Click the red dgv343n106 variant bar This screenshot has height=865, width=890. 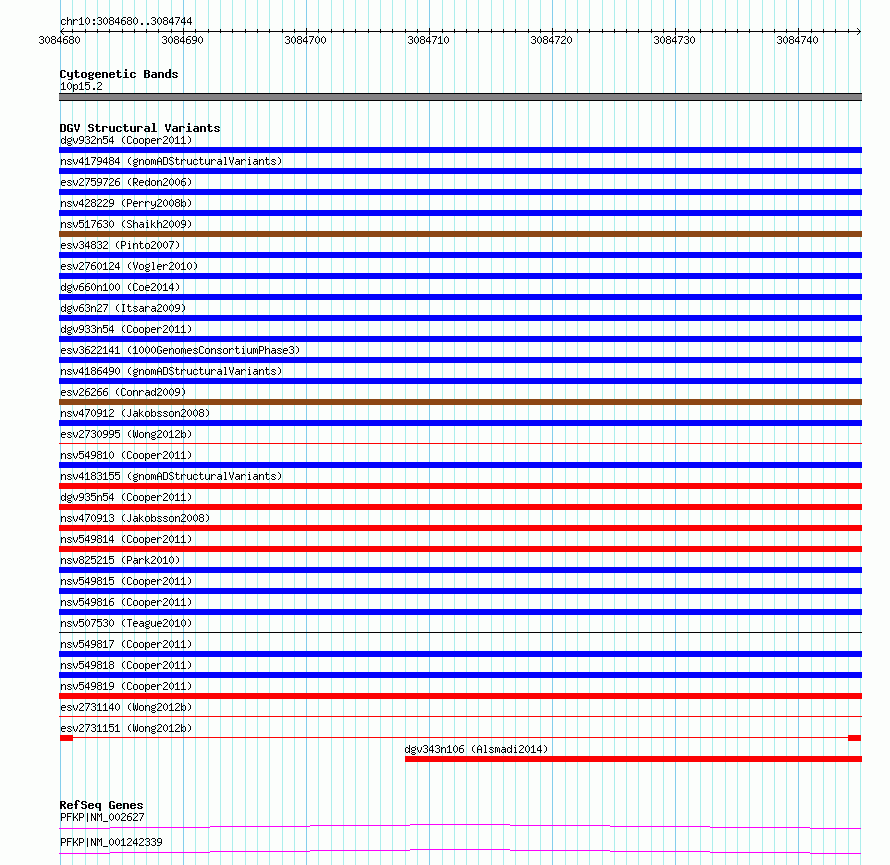[x=633, y=759]
